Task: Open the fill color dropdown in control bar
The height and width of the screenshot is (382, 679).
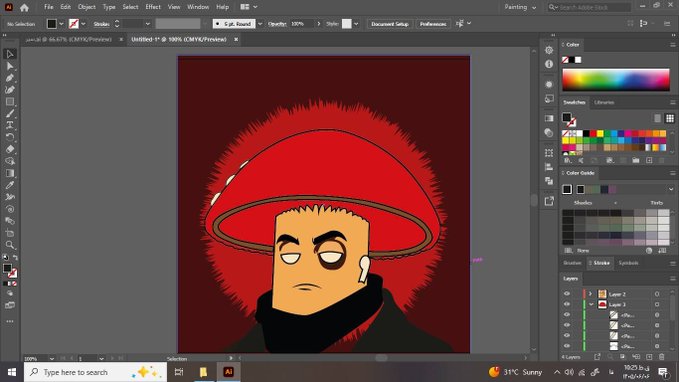Action: [61, 24]
